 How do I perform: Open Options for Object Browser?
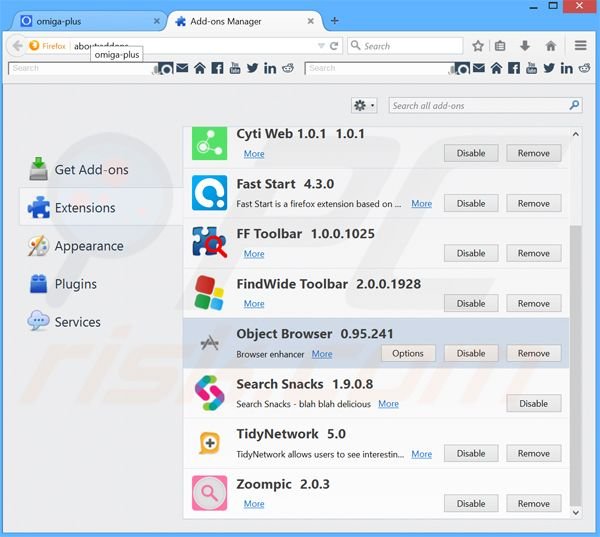(408, 353)
